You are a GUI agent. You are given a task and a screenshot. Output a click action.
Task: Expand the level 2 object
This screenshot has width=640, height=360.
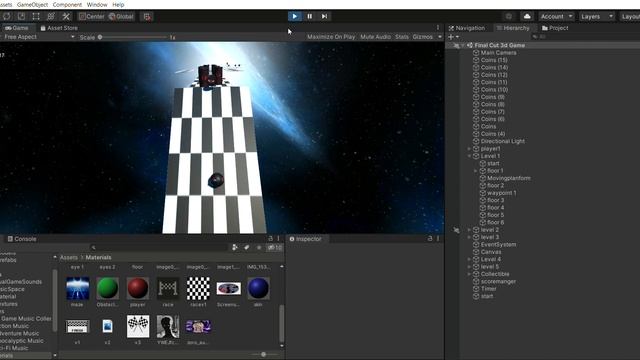[x=469, y=230]
